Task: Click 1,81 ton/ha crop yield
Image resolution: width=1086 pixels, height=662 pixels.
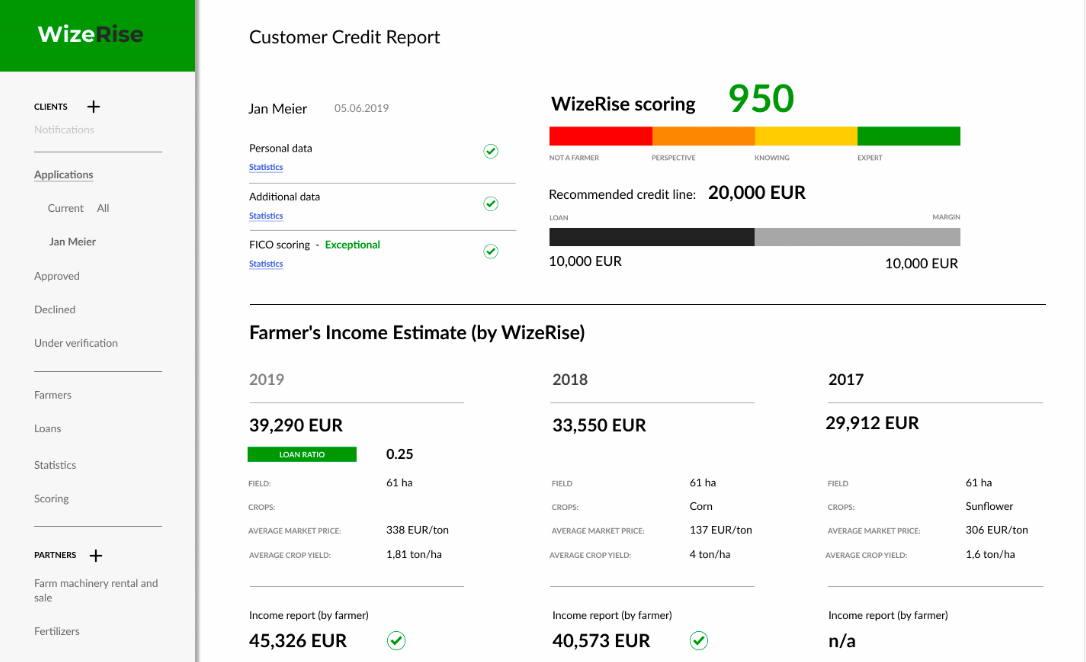Action: click(x=414, y=554)
